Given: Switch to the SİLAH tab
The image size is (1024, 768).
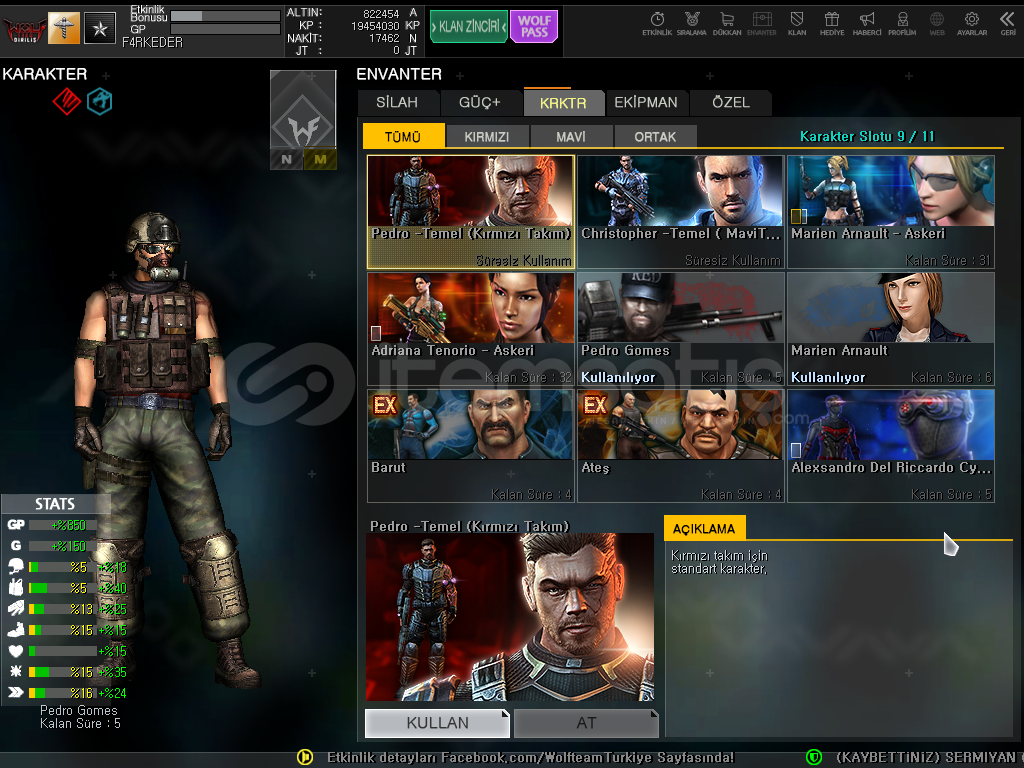Looking at the screenshot, I should point(397,103).
